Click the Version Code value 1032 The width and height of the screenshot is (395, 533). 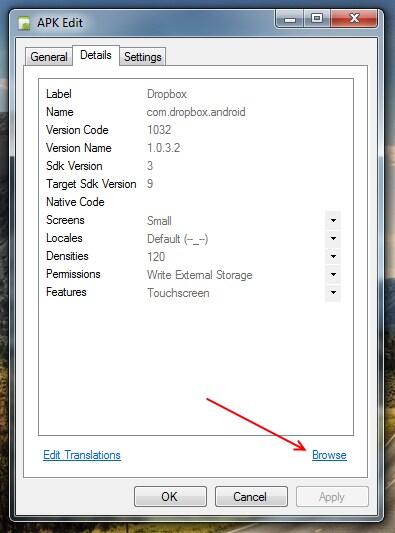(x=159, y=130)
